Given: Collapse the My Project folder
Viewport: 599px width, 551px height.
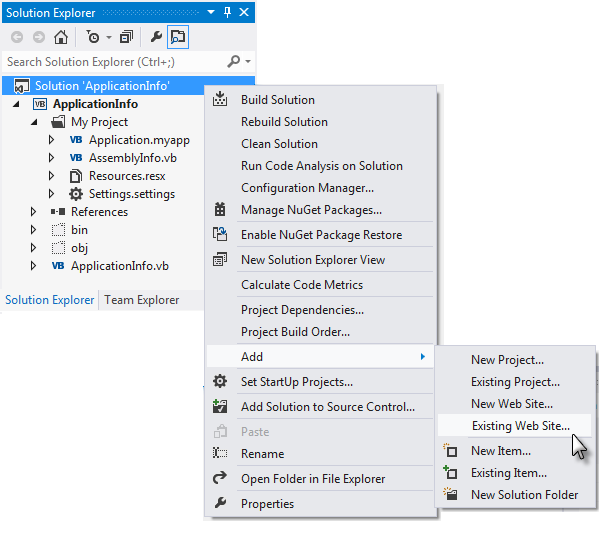Looking at the screenshot, I should (x=34, y=122).
